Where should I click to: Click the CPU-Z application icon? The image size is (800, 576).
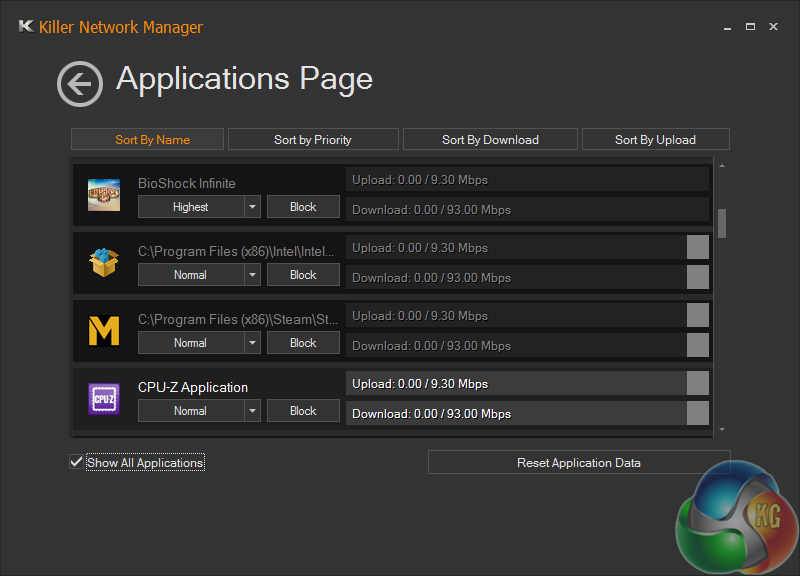tap(104, 399)
